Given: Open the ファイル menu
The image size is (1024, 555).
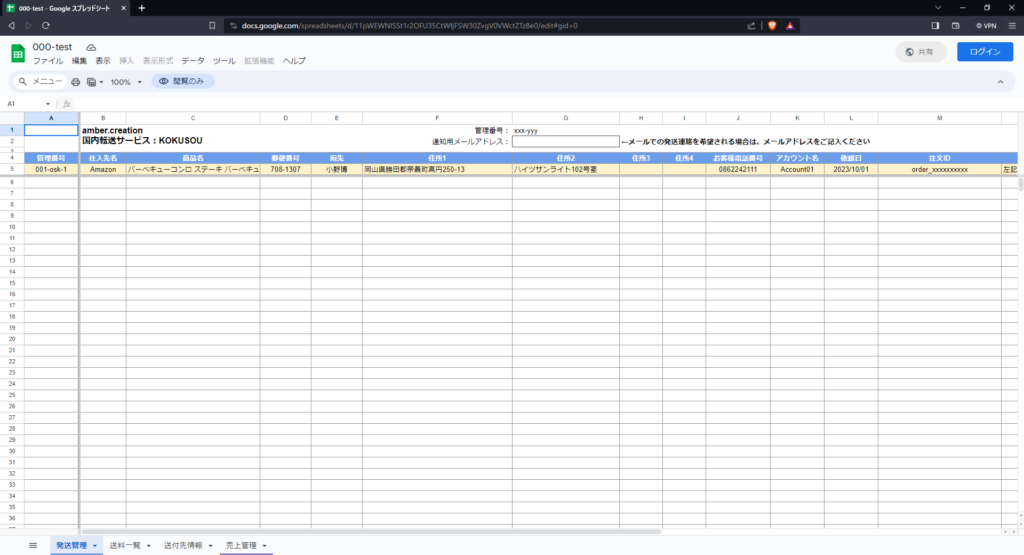Looking at the screenshot, I should [48, 61].
